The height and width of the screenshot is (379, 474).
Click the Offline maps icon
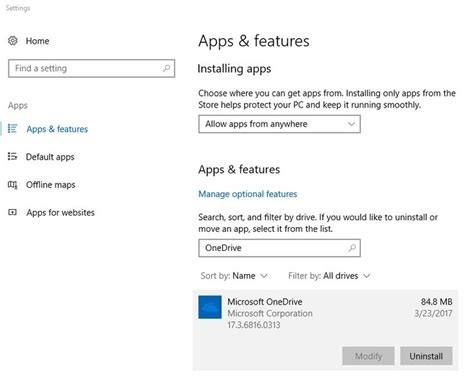click(13, 184)
